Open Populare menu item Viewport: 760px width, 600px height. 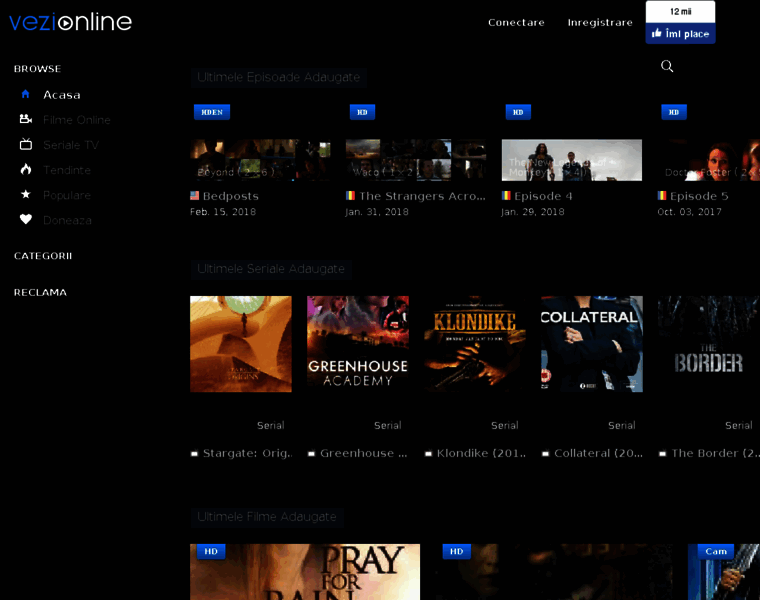coord(67,195)
